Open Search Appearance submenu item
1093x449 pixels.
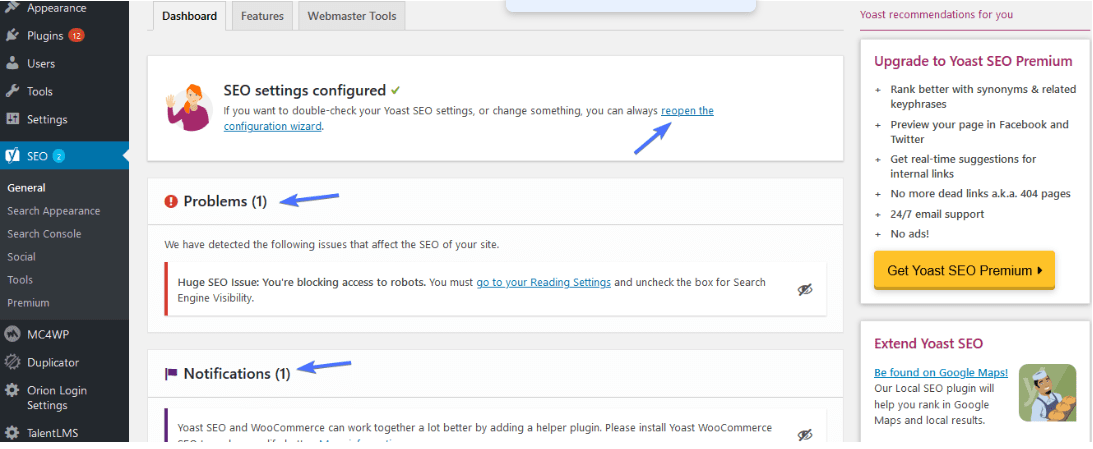tap(54, 211)
